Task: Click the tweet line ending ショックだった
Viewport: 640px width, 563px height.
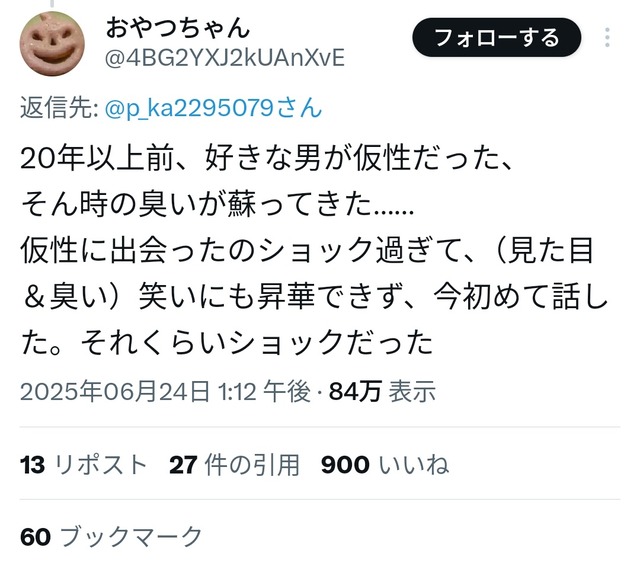Action: 227,342
